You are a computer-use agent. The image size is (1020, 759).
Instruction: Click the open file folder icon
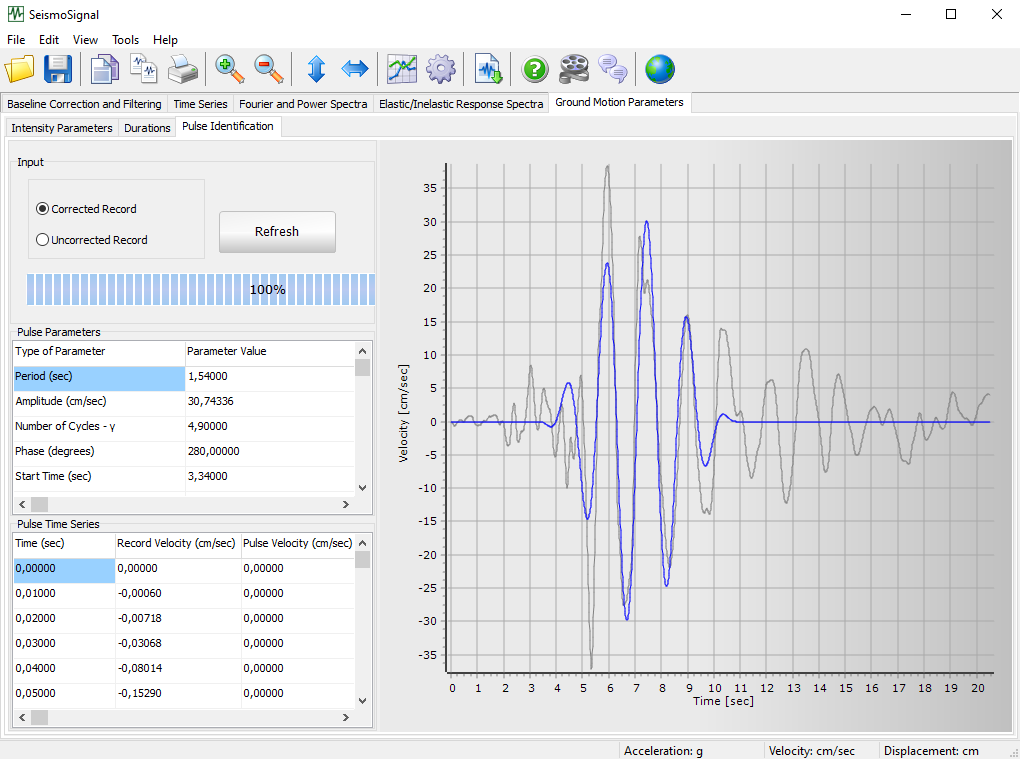pyautogui.click(x=19, y=69)
